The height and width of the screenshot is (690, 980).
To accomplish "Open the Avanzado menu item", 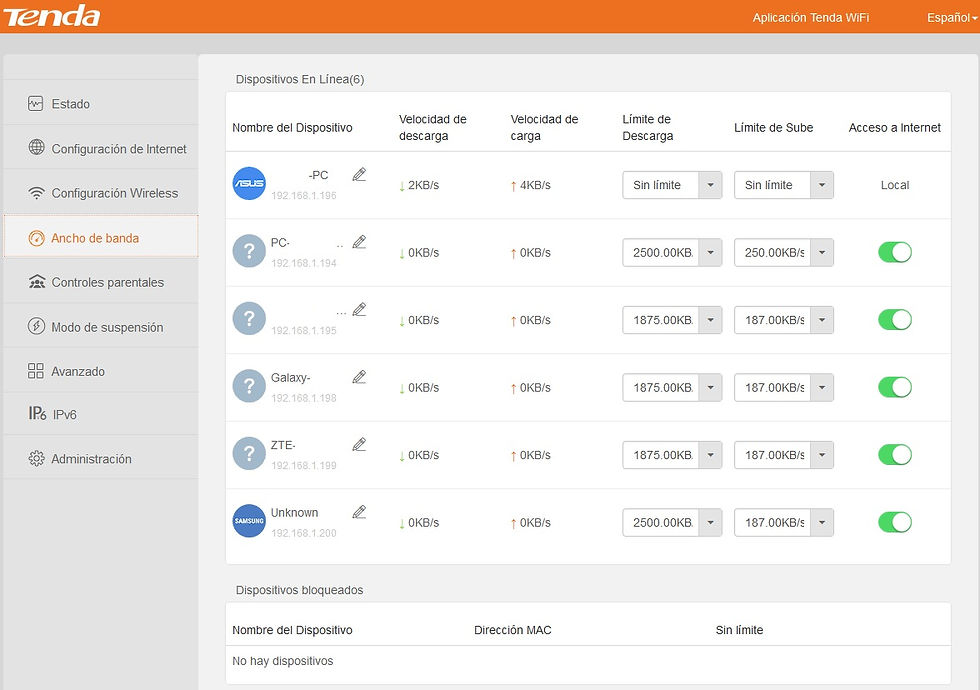I will (101, 371).
